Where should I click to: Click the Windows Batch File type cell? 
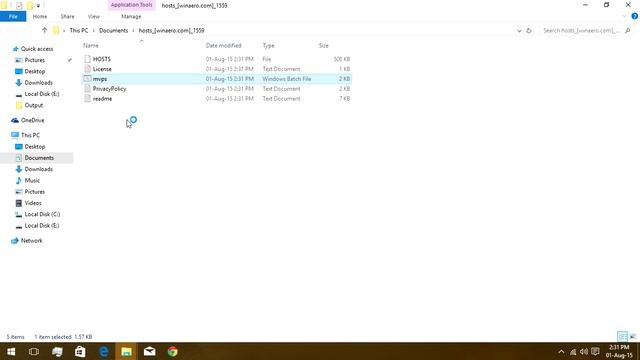(x=287, y=79)
